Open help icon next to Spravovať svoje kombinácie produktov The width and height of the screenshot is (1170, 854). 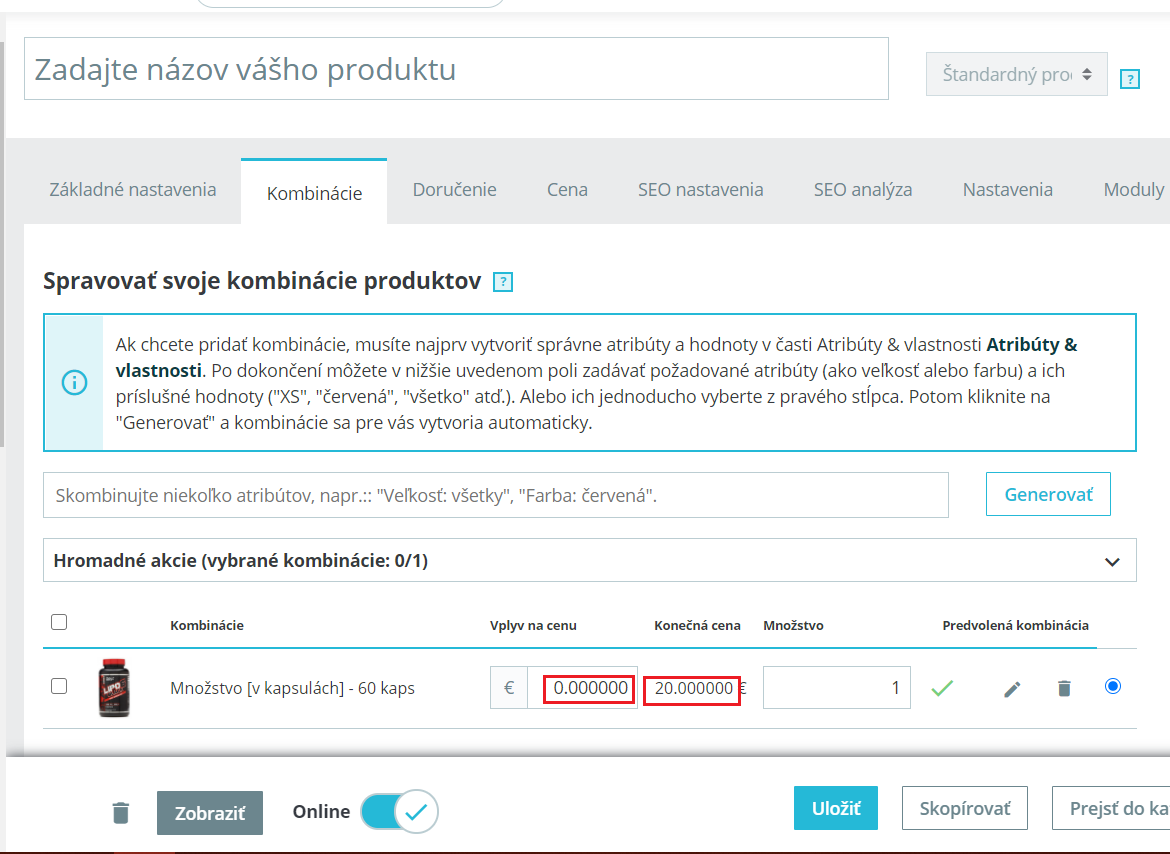click(x=503, y=282)
